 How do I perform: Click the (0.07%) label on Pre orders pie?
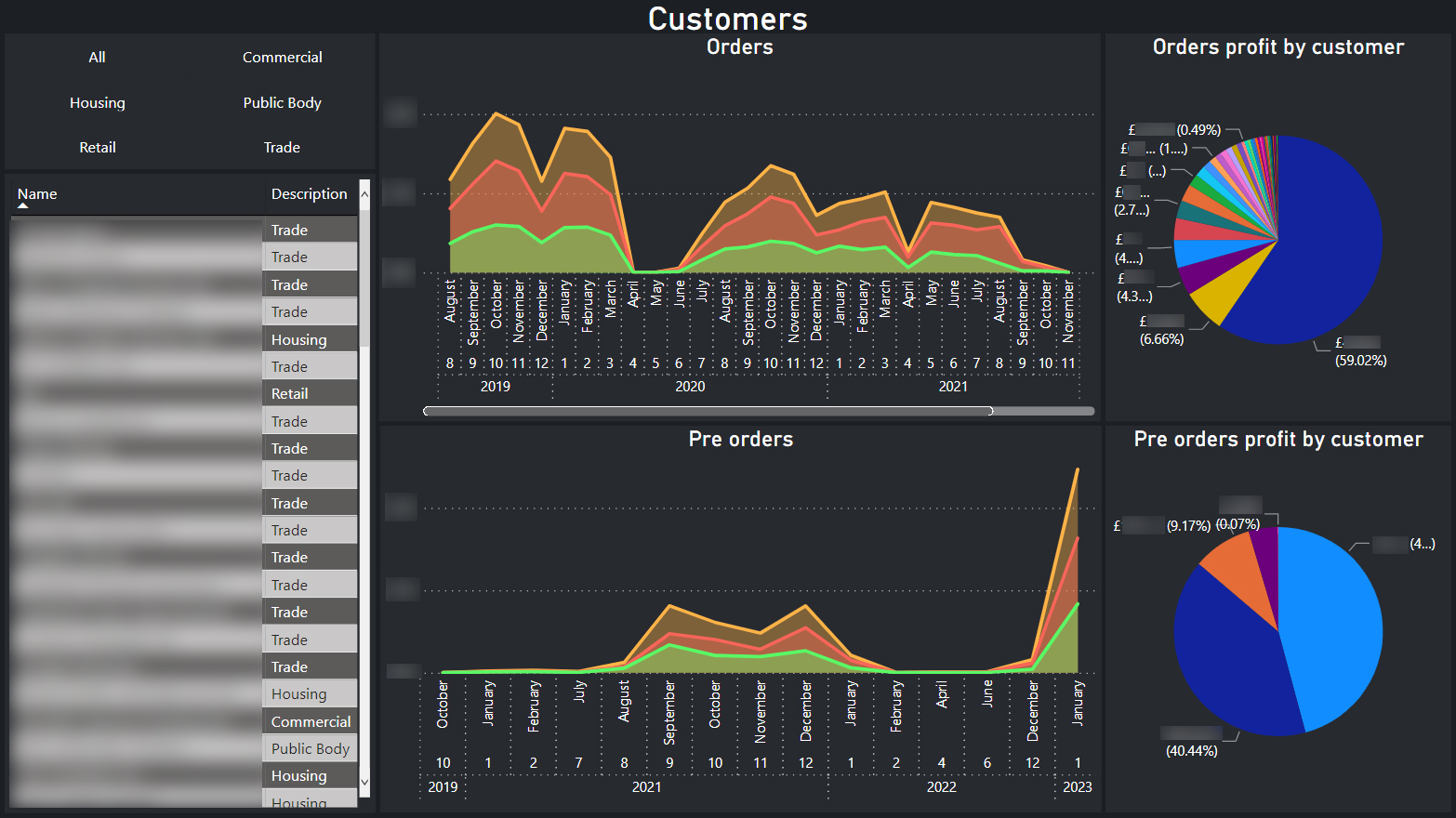coord(1238,525)
